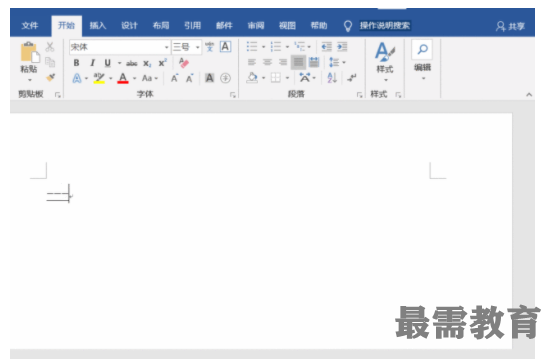Open the font name dropdown

pyautogui.click(x=166, y=47)
